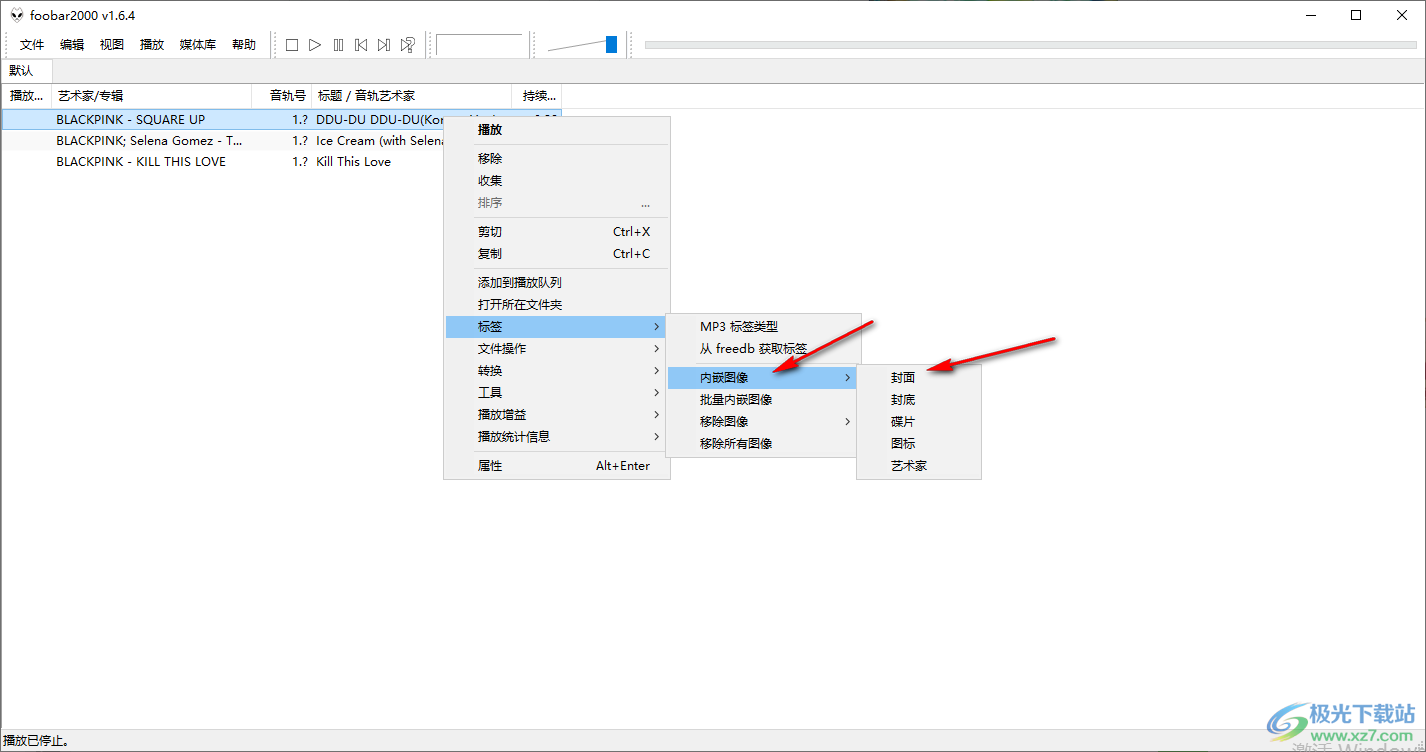
Task: Choose 从 freedb 获取标签
Action: pyautogui.click(x=763, y=349)
